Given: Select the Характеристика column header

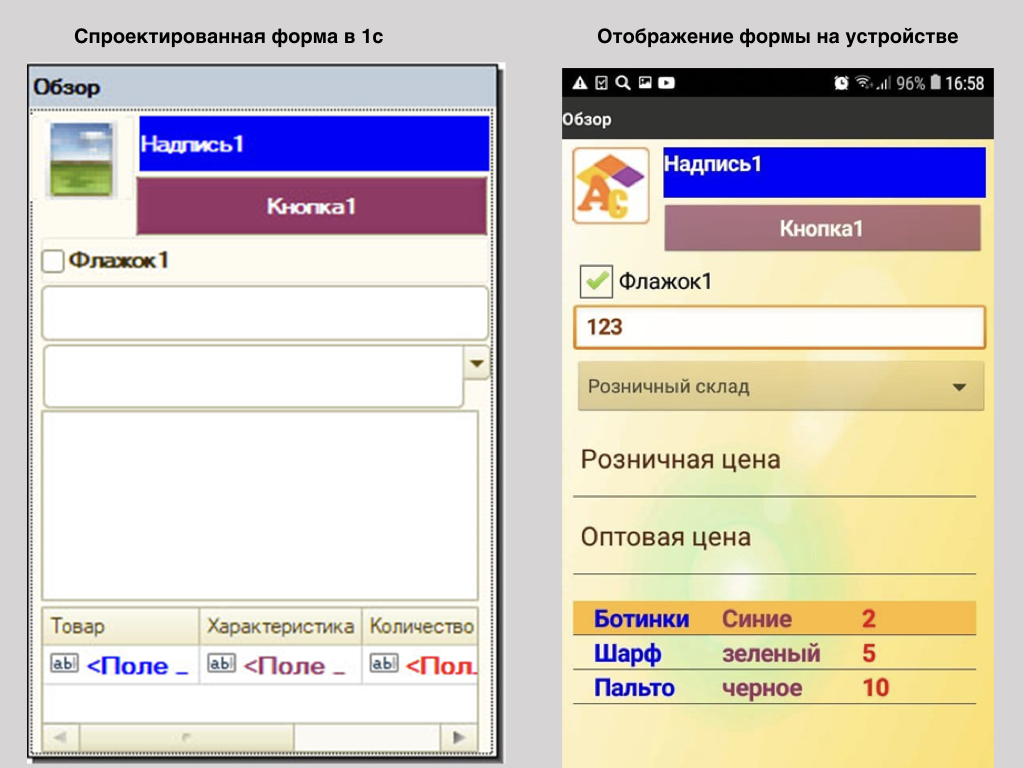Looking at the screenshot, I should [x=280, y=626].
